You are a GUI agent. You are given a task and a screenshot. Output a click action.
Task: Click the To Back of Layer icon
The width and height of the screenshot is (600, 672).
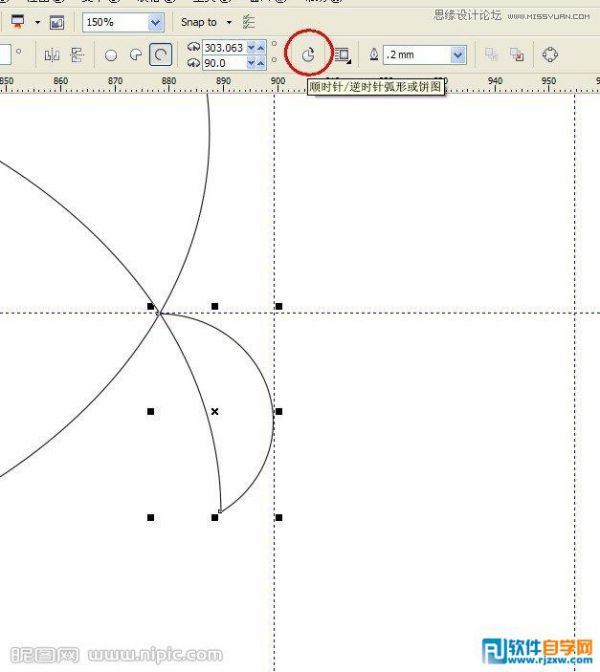click(516, 55)
